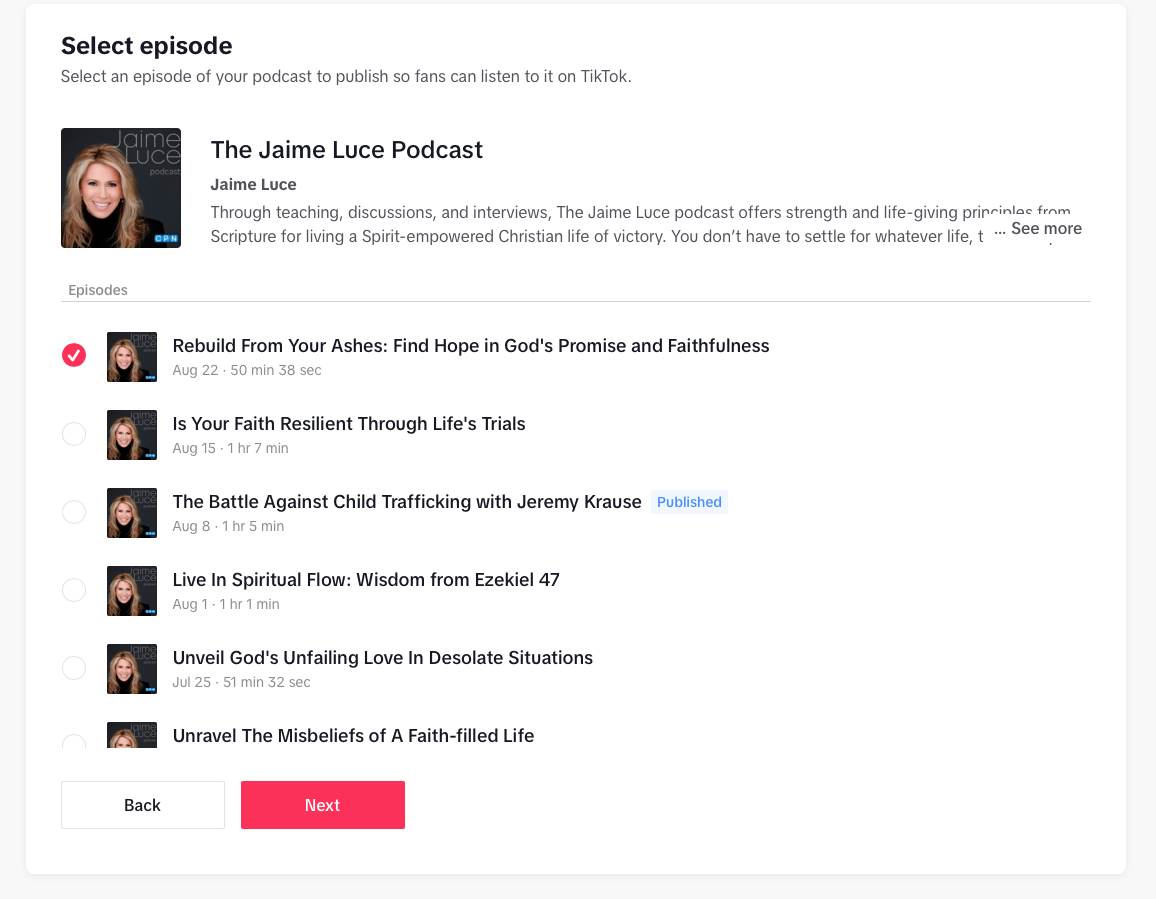Image resolution: width=1156 pixels, height=899 pixels.
Task: Click title Unveil God's Unfailing Love In Desolate Situations
Action: coord(383,658)
